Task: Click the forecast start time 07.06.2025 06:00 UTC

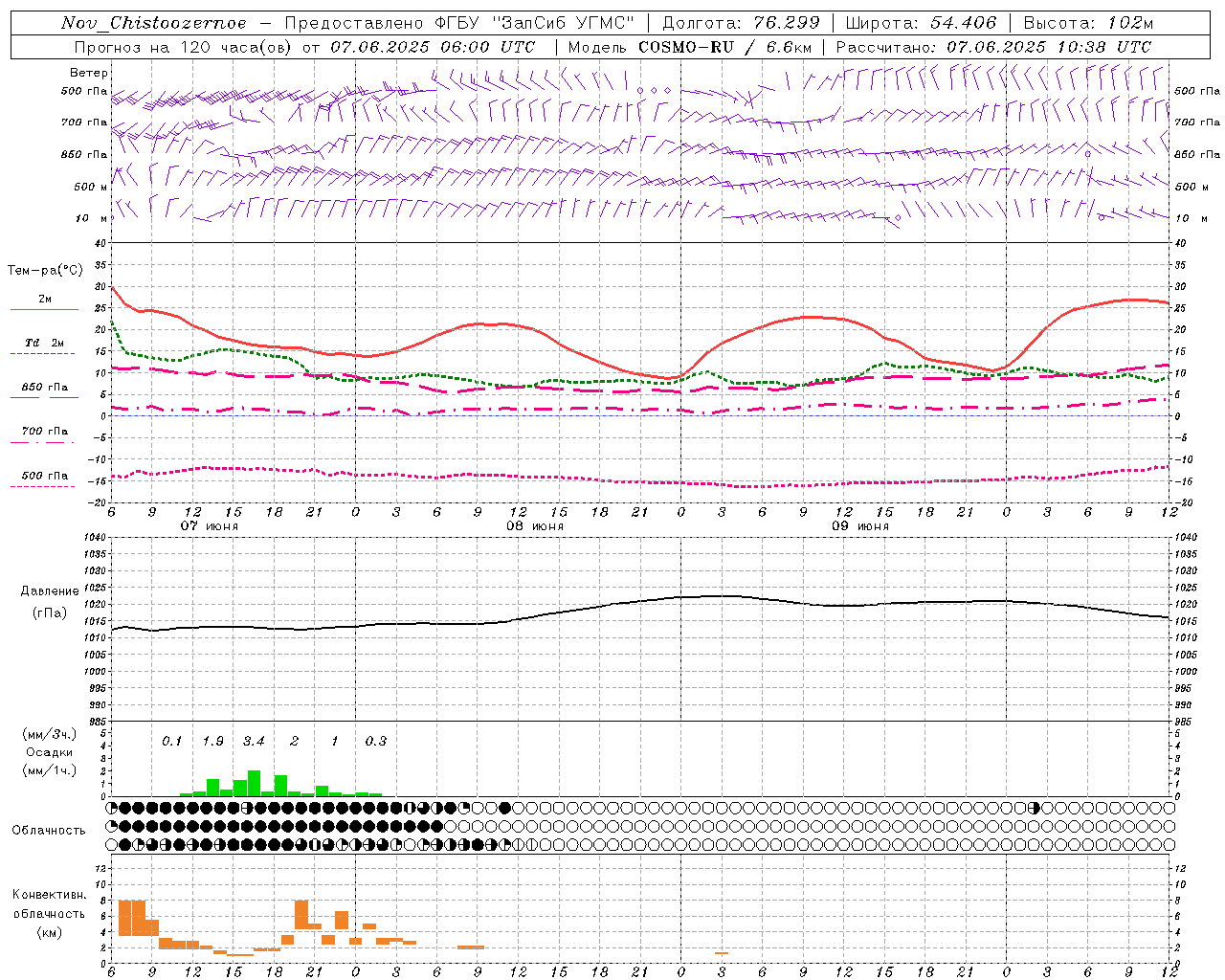Action: click(433, 47)
